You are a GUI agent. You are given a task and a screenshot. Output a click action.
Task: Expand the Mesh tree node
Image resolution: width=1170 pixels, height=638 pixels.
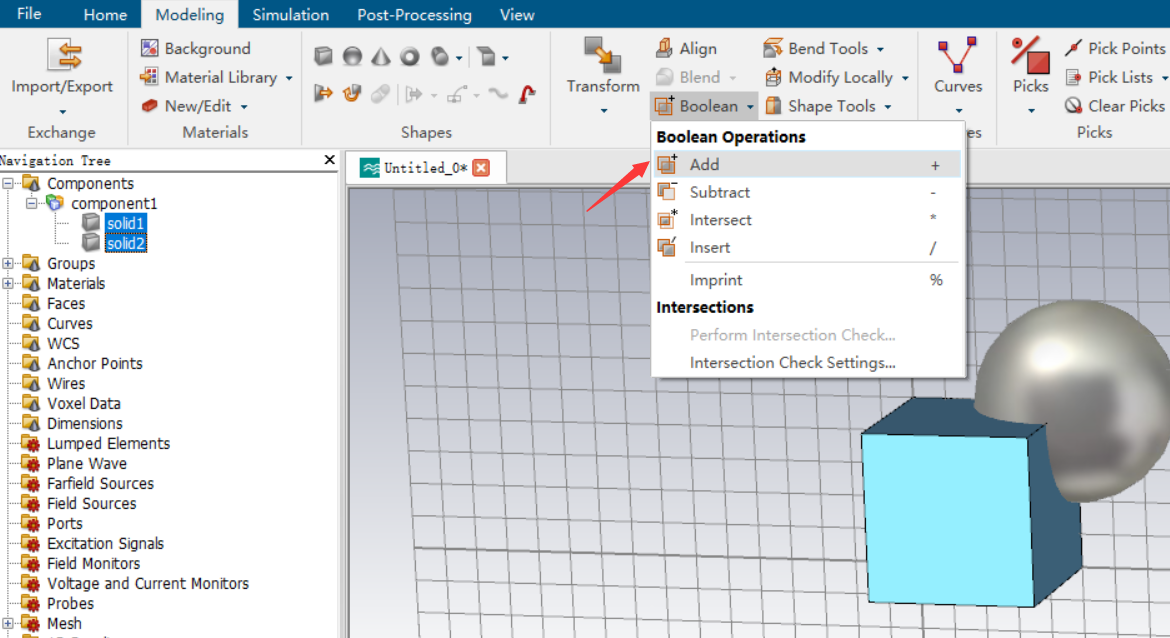7,623
